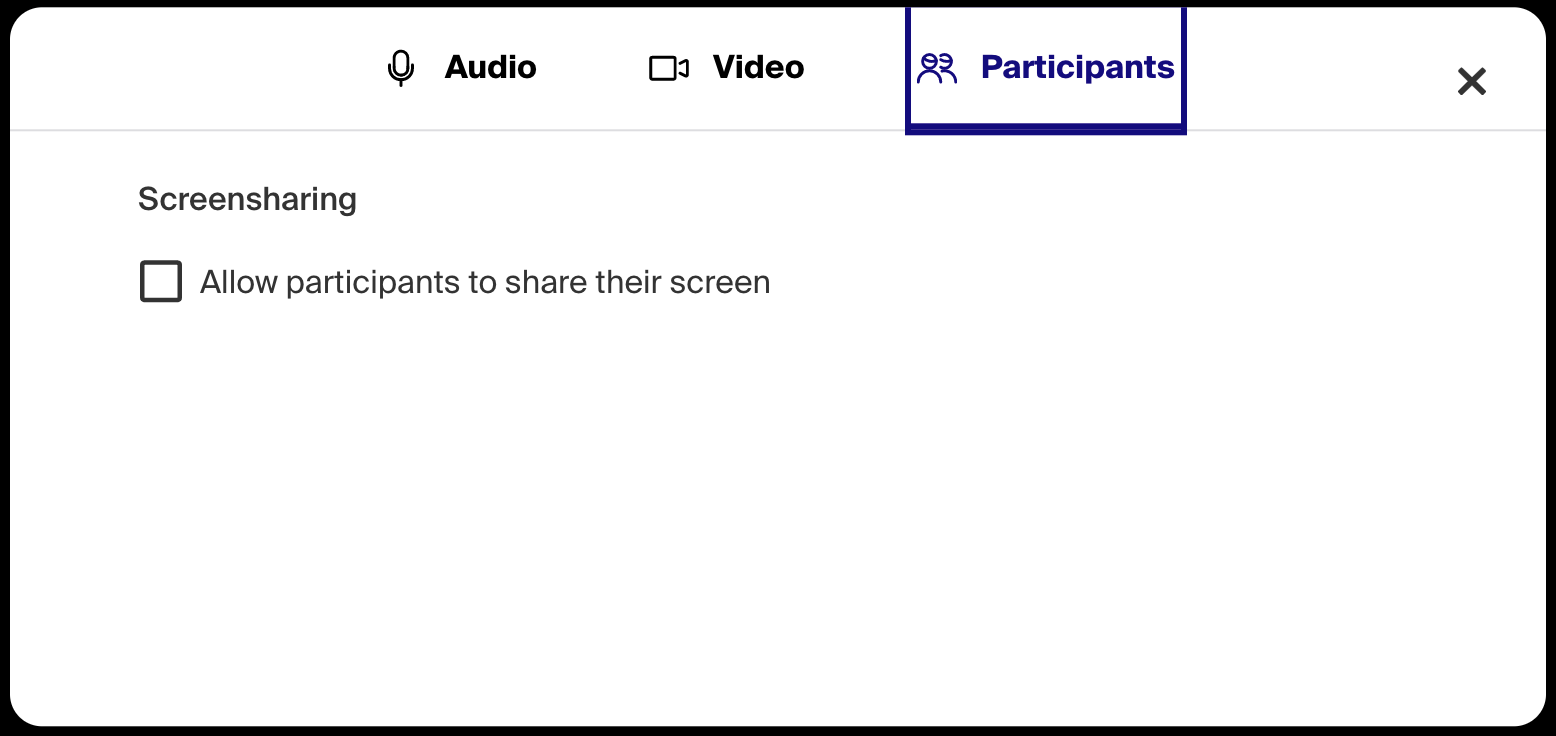Viewport: 1556px width, 736px height.
Task: Click the video camera icon
Action: 669,68
